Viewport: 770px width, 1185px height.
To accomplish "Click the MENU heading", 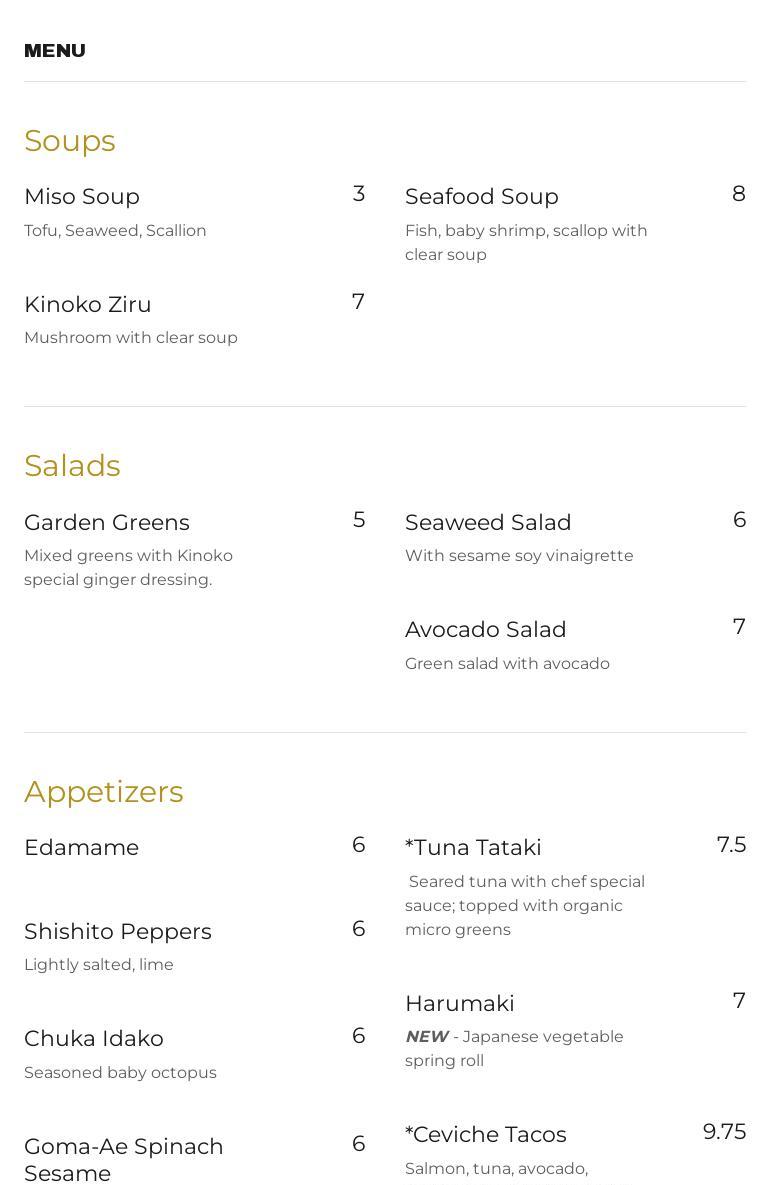I will coord(55,51).
